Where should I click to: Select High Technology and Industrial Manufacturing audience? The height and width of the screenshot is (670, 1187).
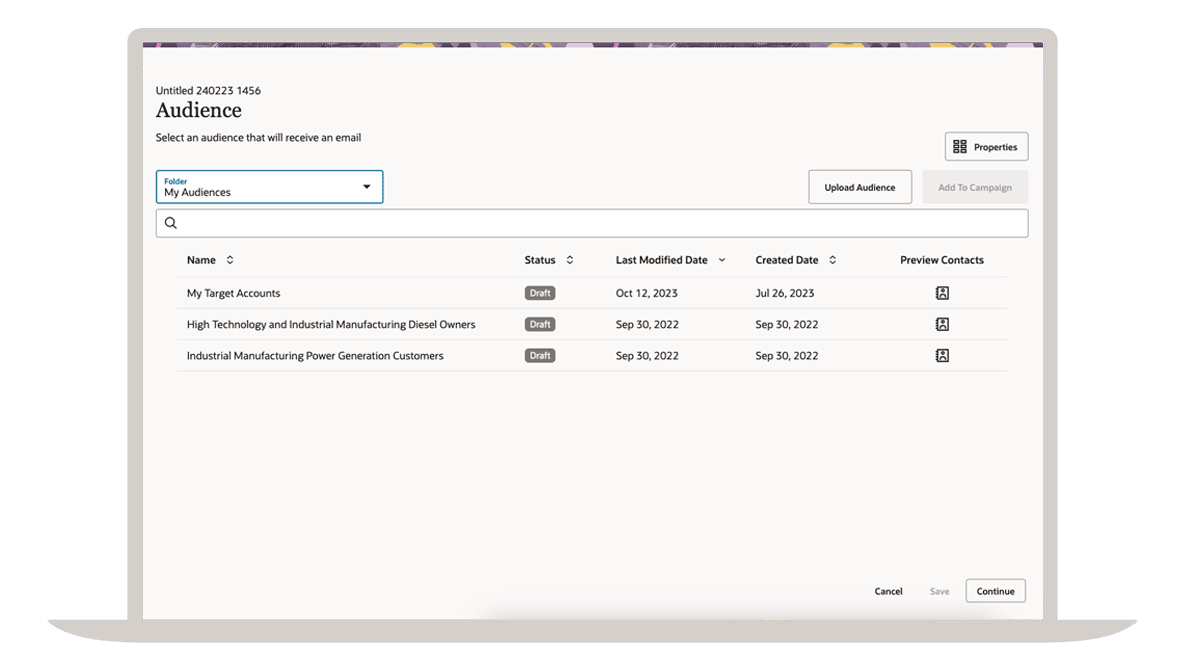(x=331, y=324)
